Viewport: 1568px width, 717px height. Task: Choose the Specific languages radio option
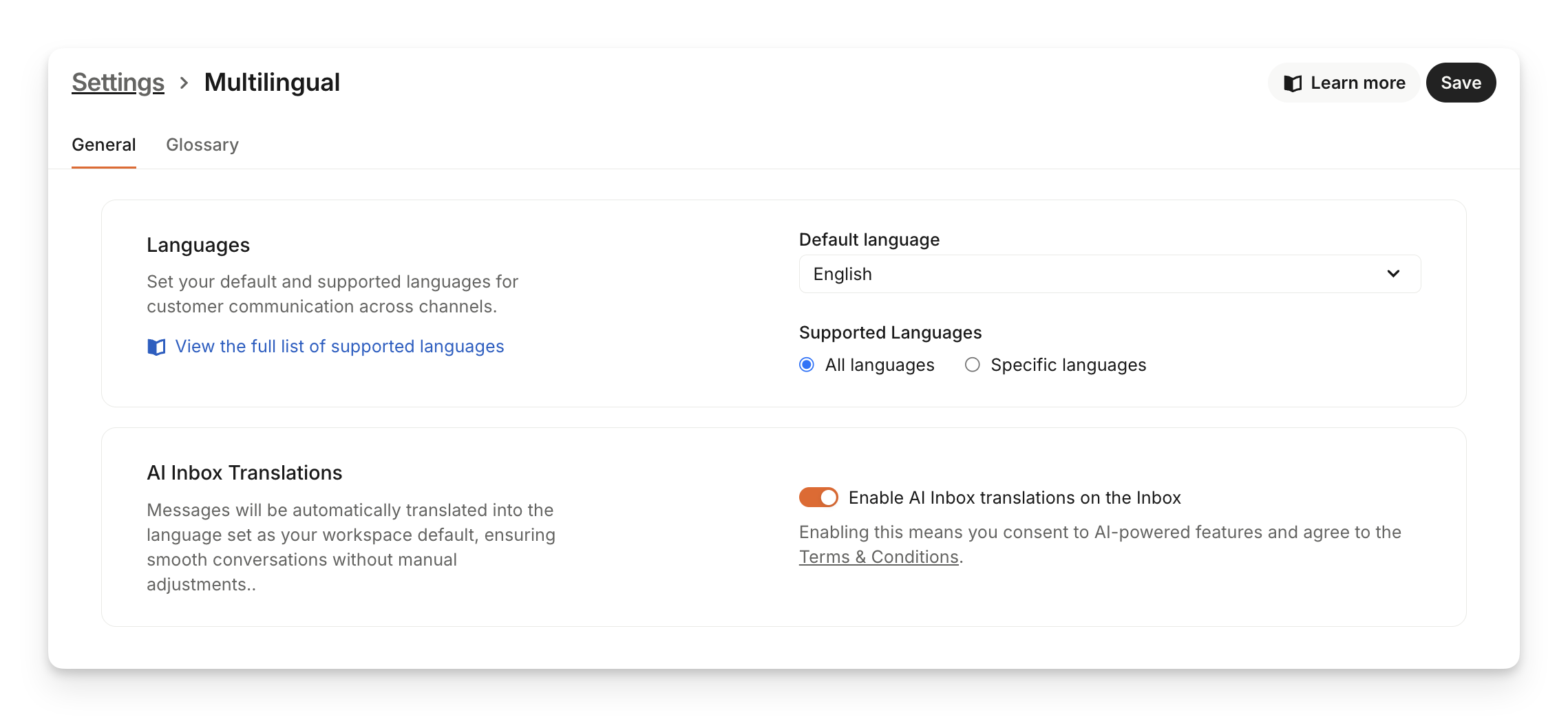972,365
